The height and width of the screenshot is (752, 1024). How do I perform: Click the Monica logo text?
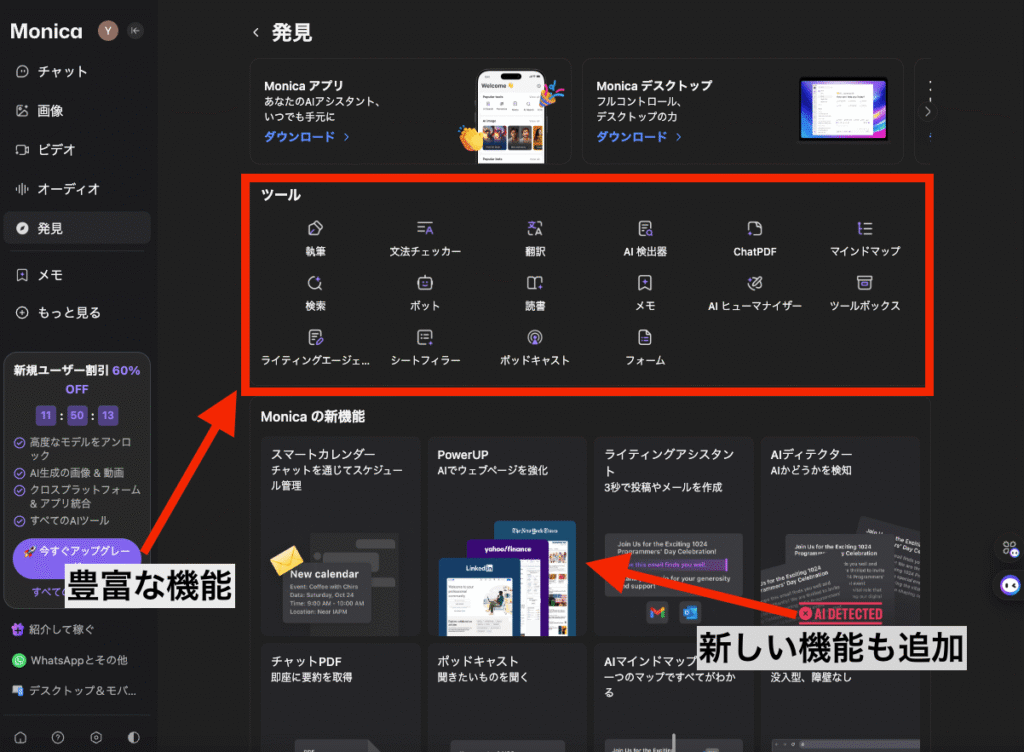tap(46, 31)
